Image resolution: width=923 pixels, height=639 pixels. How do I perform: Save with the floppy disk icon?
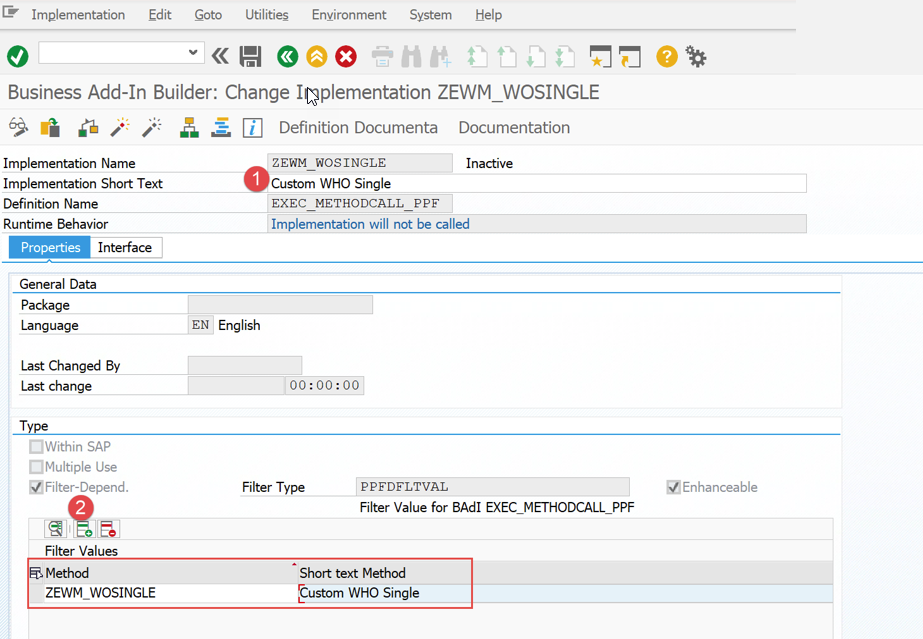point(250,56)
